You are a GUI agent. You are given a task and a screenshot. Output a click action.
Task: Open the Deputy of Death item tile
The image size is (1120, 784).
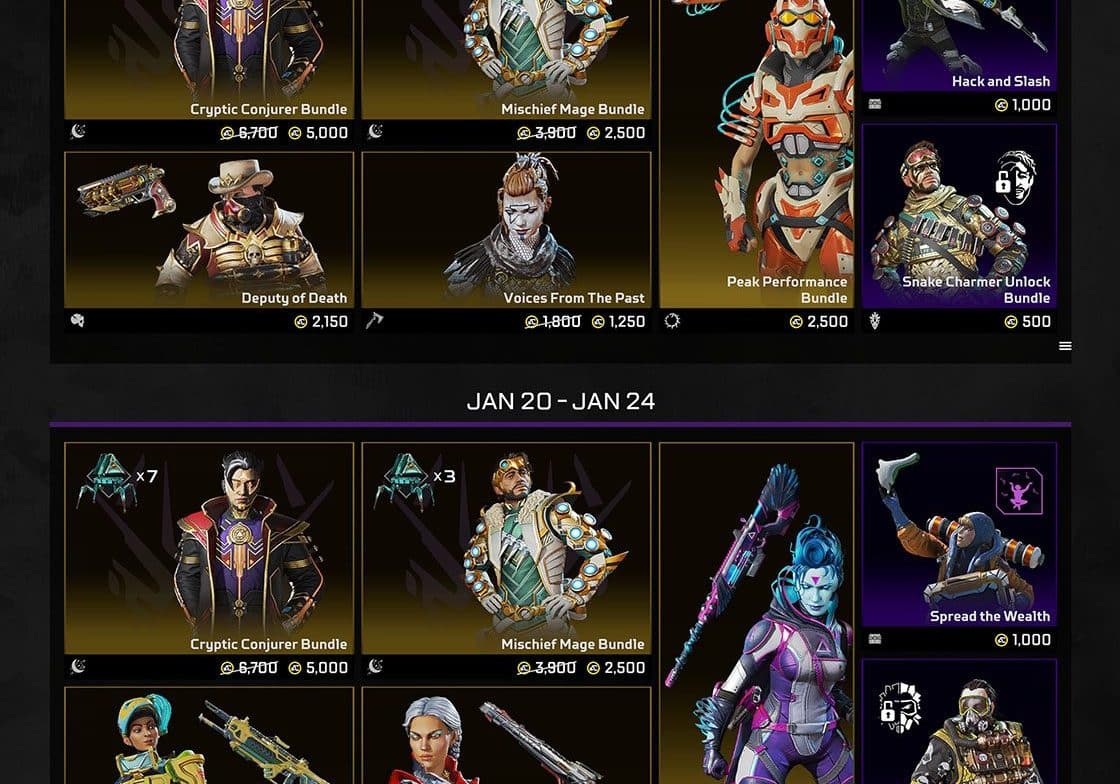(209, 230)
